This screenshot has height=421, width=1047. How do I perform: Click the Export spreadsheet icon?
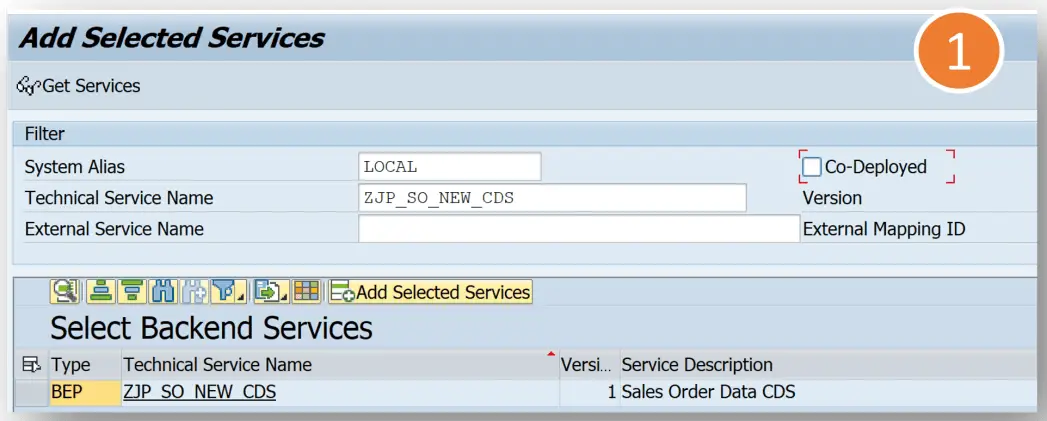(x=267, y=292)
